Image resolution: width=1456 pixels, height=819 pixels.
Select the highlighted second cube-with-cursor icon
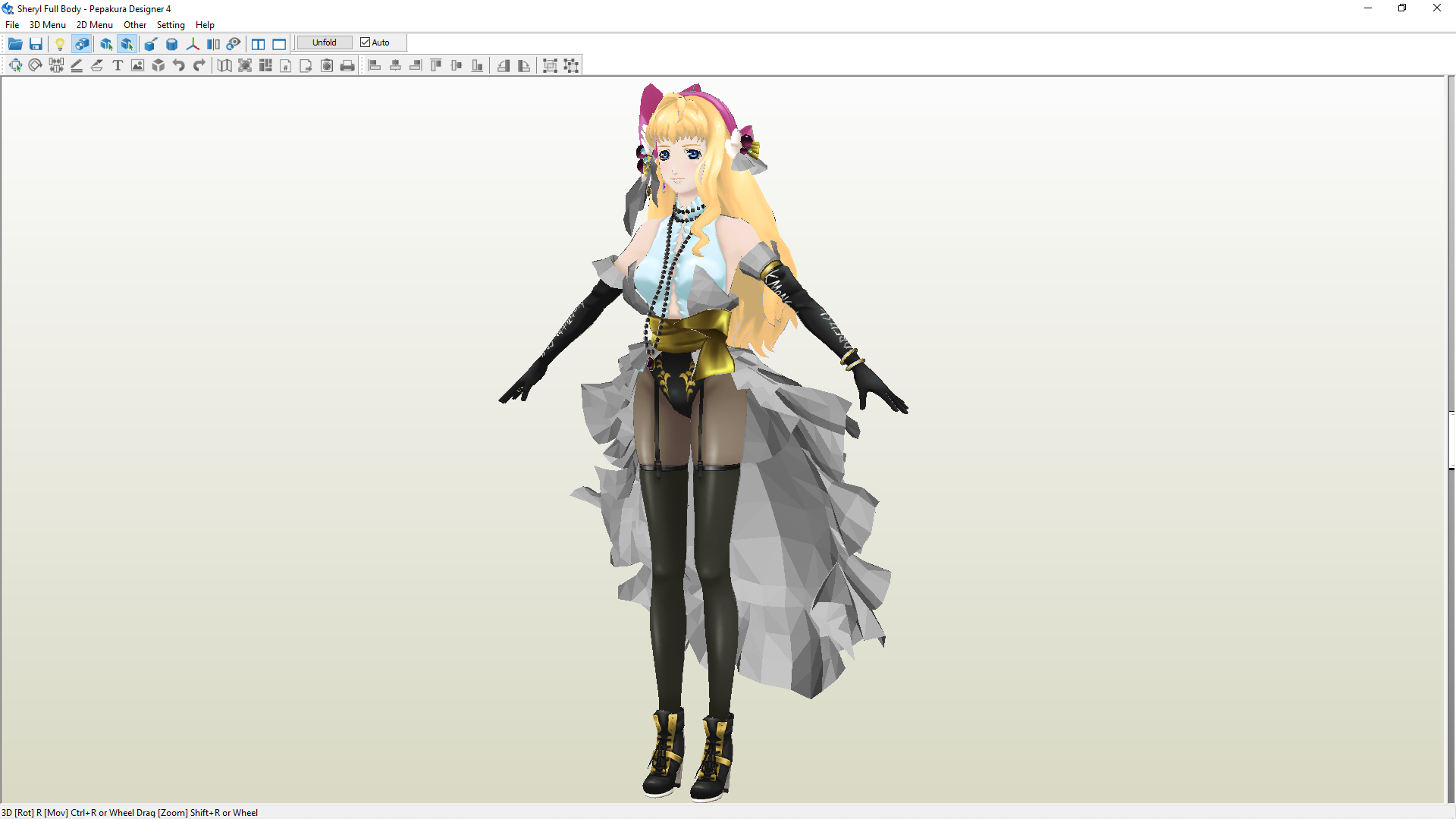pyautogui.click(x=127, y=43)
